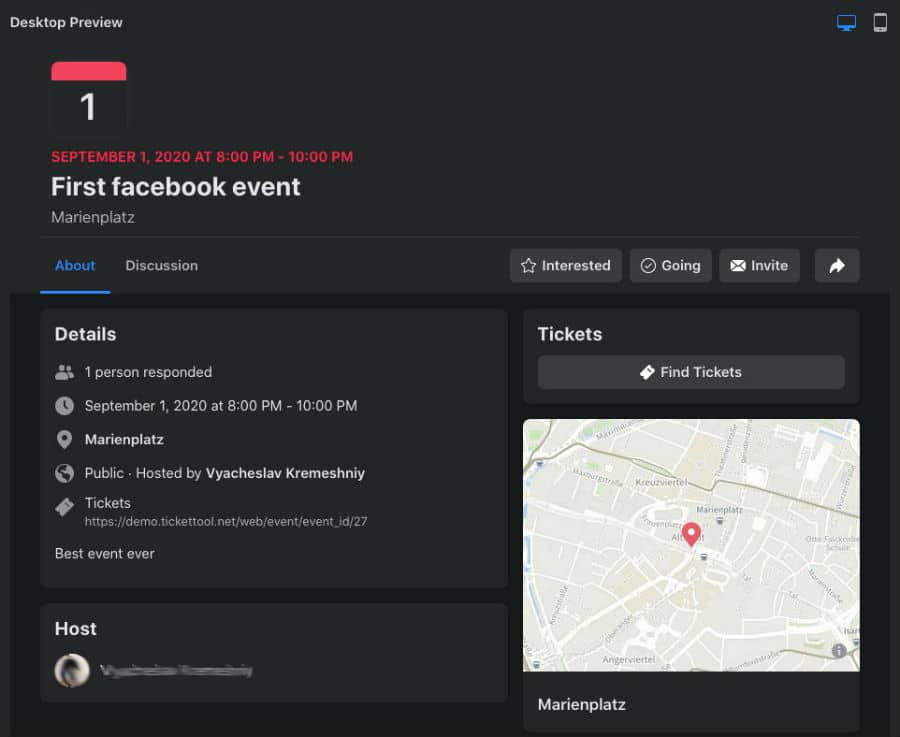Click the Host section heading
The height and width of the screenshot is (737, 900).
click(x=75, y=629)
